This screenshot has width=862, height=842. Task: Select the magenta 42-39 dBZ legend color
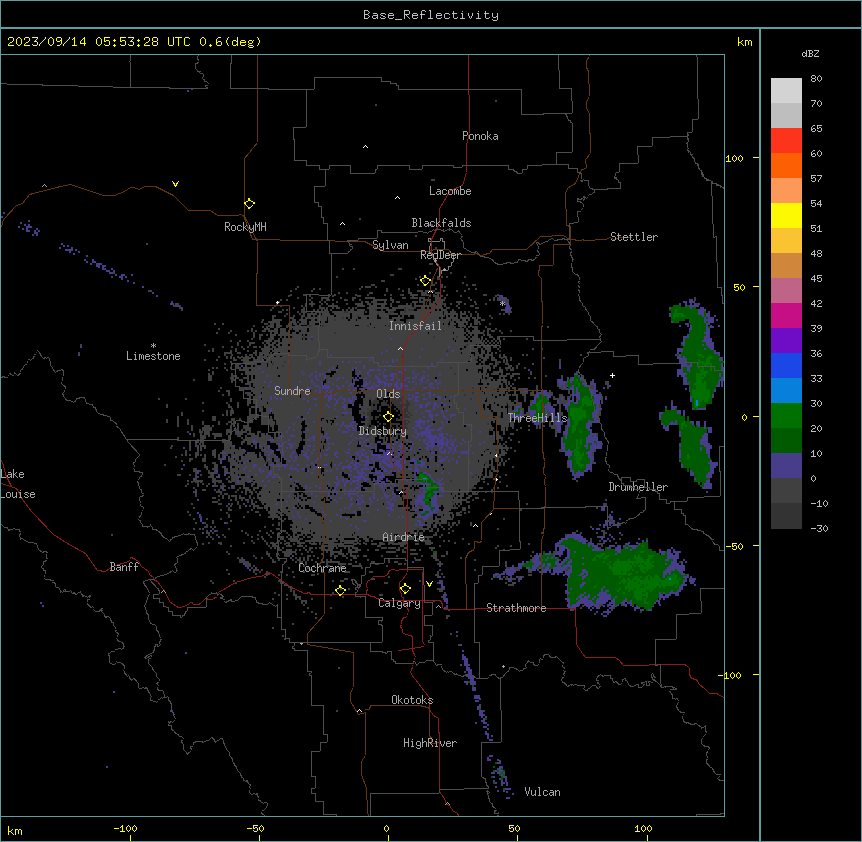[x=786, y=315]
